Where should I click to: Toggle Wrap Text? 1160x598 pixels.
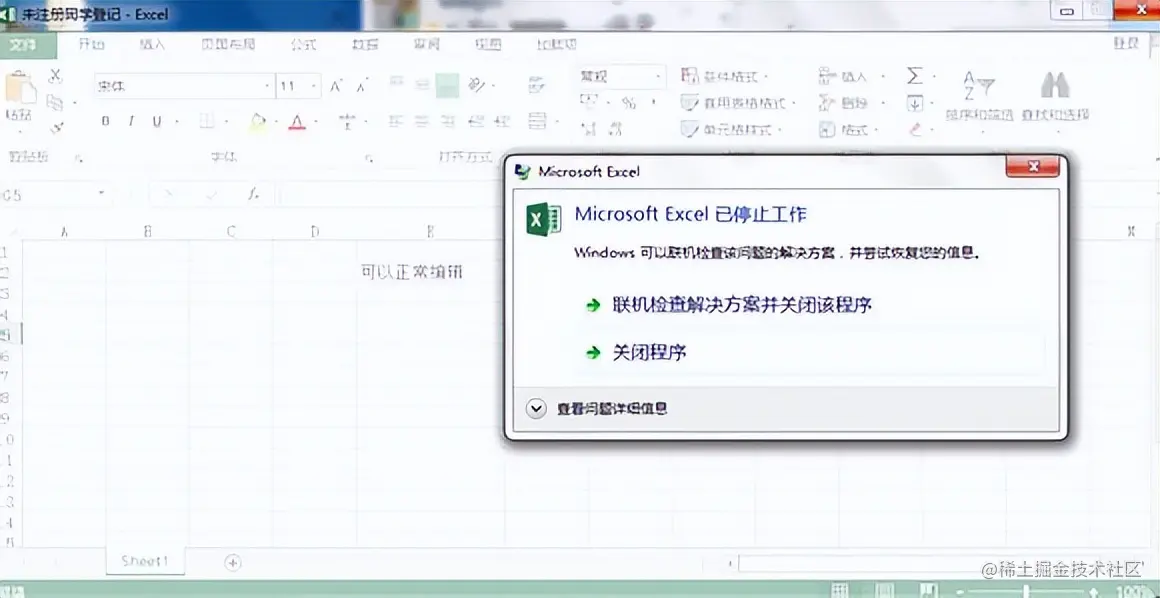(x=538, y=85)
